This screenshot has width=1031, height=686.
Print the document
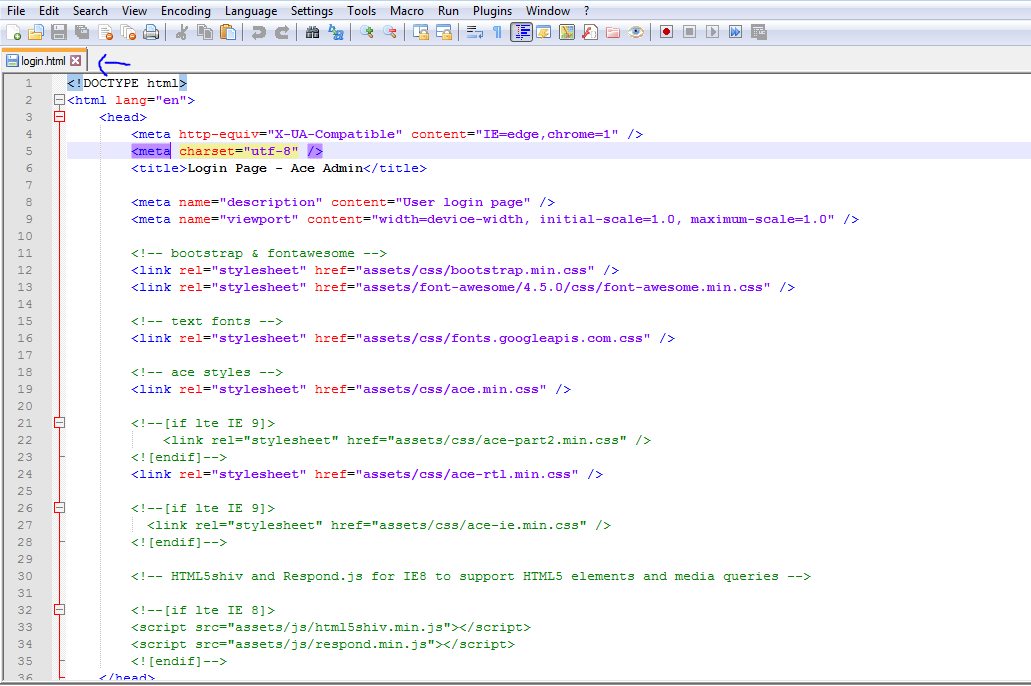point(151,32)
